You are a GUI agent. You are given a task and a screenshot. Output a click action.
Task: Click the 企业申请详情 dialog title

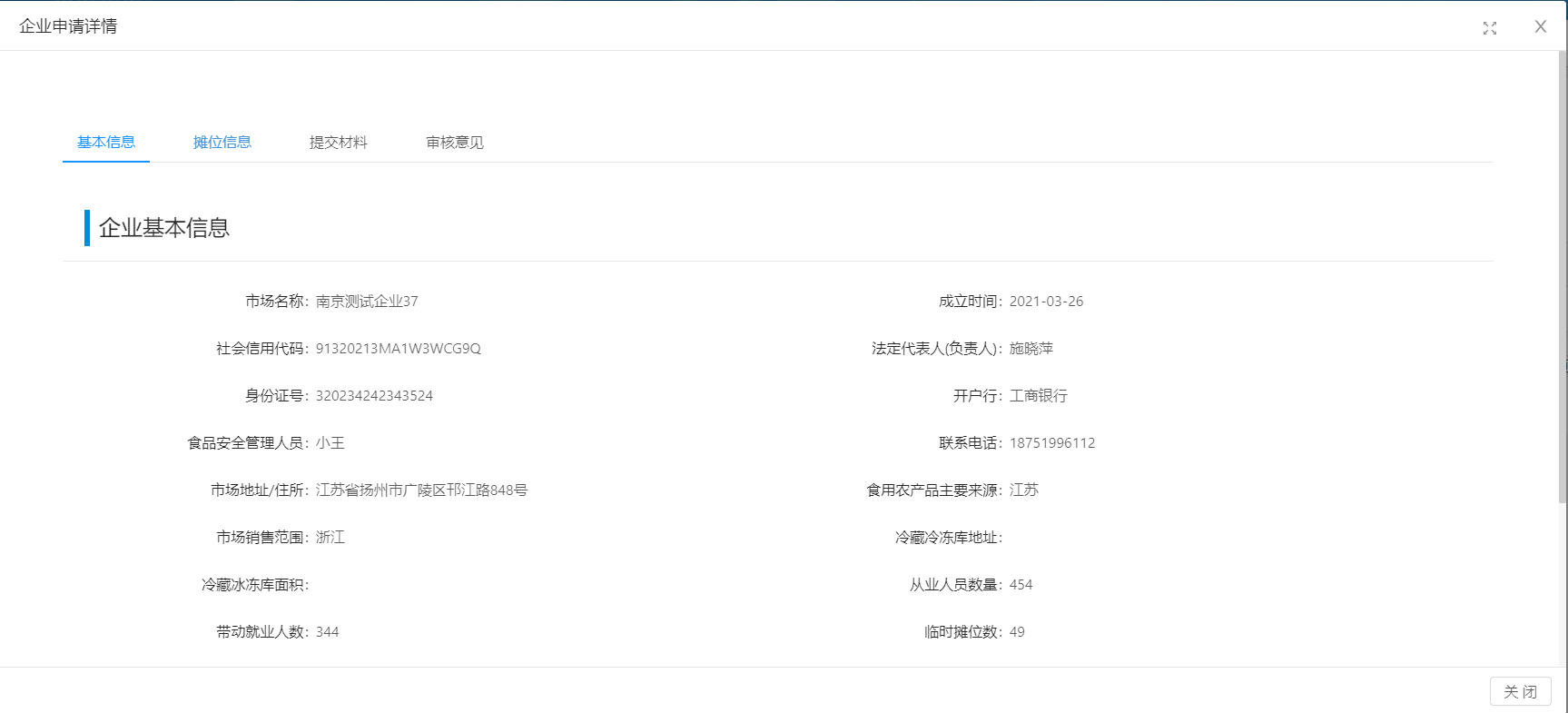pyautogui.click(x=68, y=26)
